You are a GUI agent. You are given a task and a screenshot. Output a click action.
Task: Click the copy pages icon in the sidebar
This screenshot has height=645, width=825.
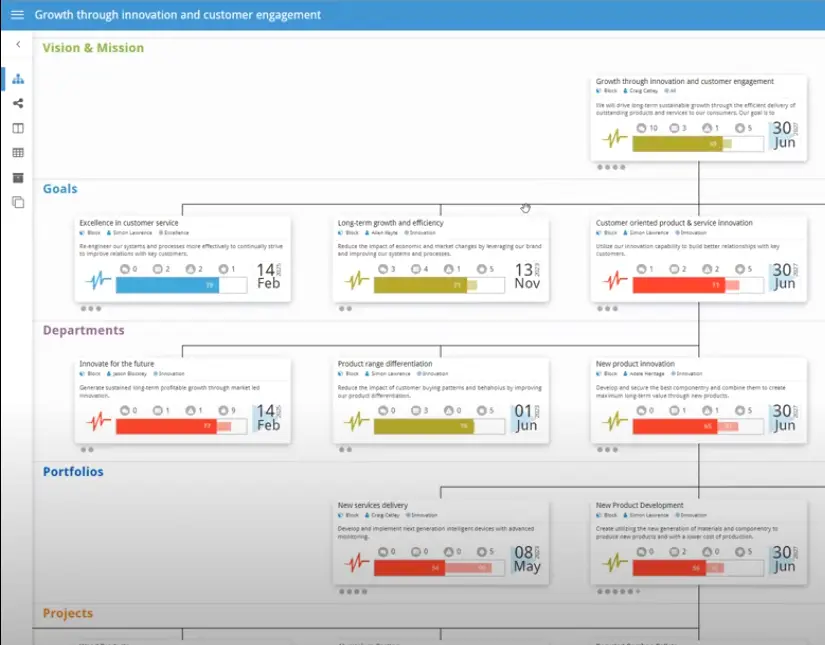pyautogui.click(x=18, y=202)
